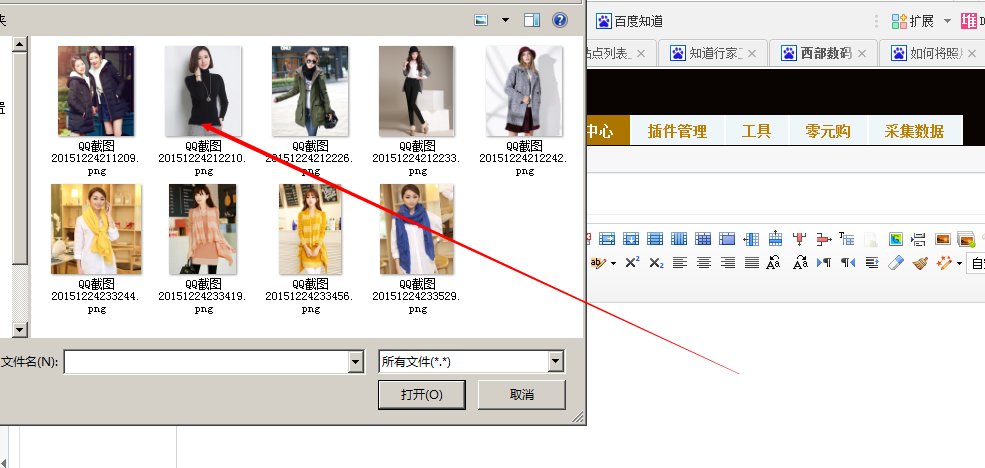Viewport: 985px width, 468px height.
Task: Click the red delete column icon
Action: coord(799,239)
